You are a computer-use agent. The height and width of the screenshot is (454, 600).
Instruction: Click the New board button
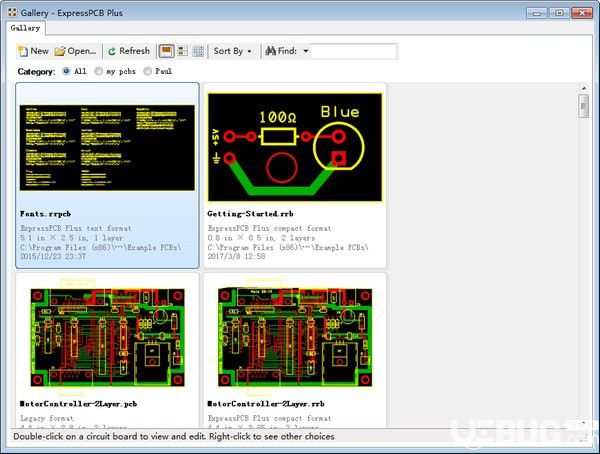(x=33, y=51)
